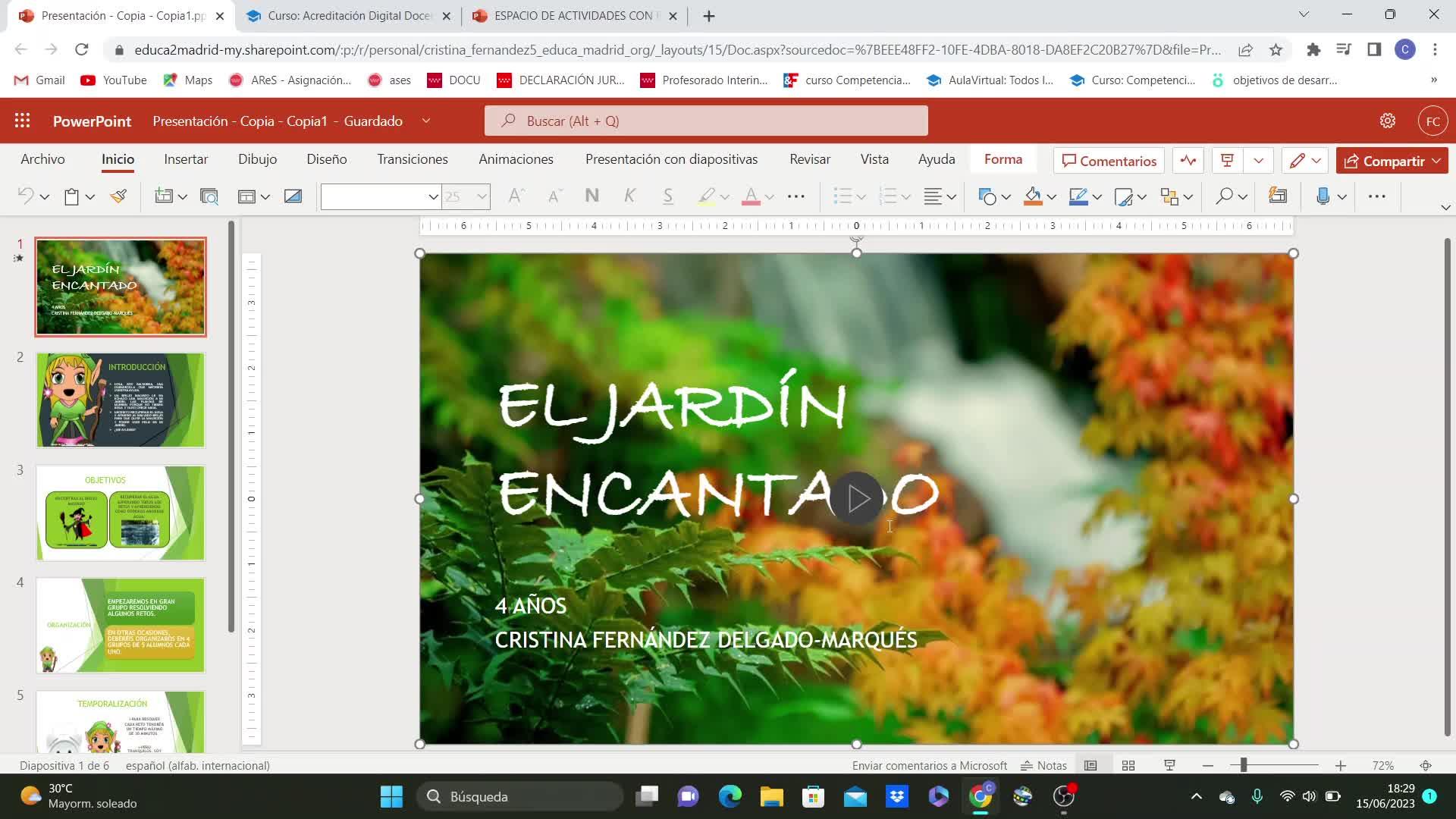This screenshot has width=1456, height=819.
Task: Select slide 3 Objetivos thumbnail
Action: tap(121, 513)
